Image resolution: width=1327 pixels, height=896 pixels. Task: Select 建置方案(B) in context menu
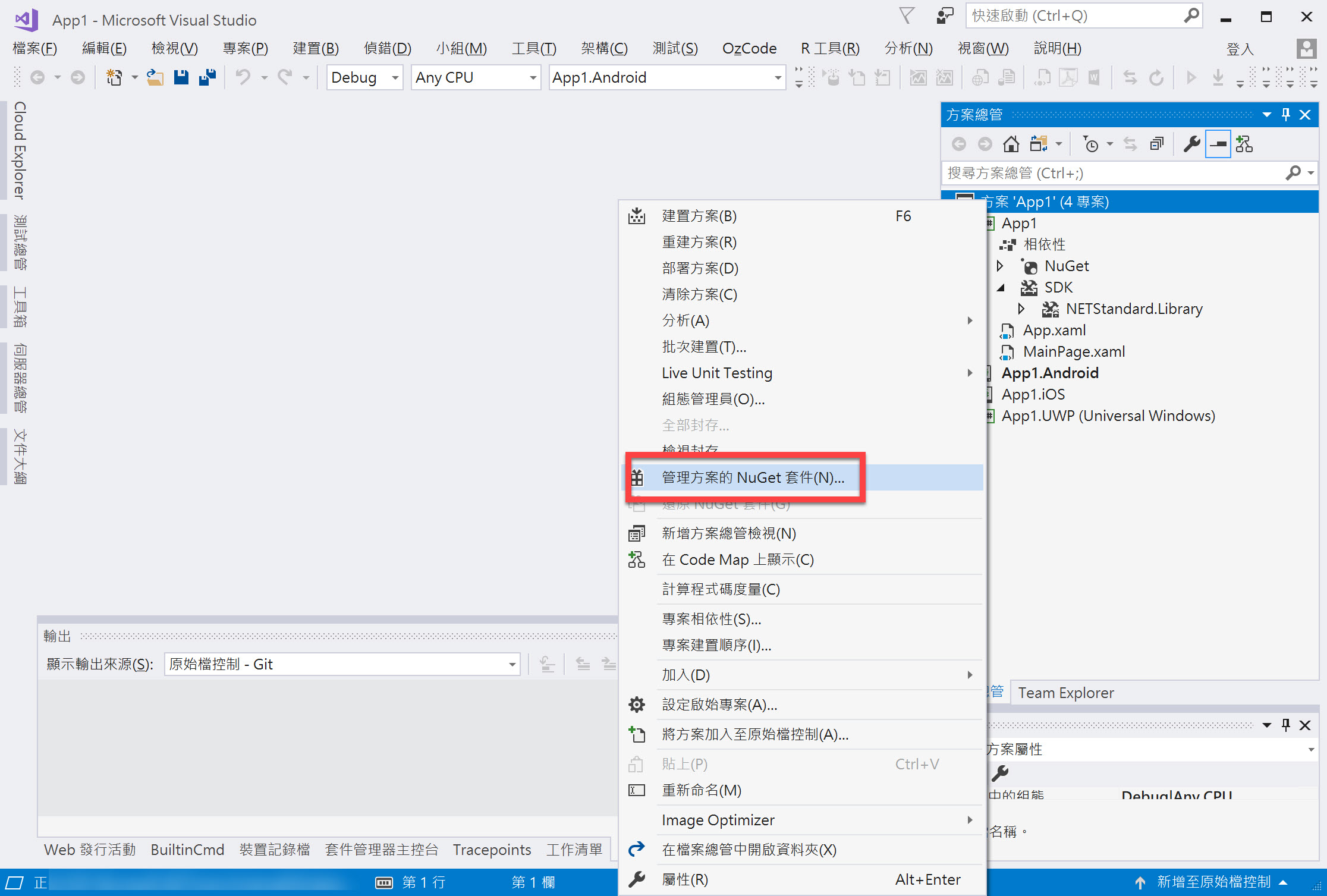click(803, 216)
